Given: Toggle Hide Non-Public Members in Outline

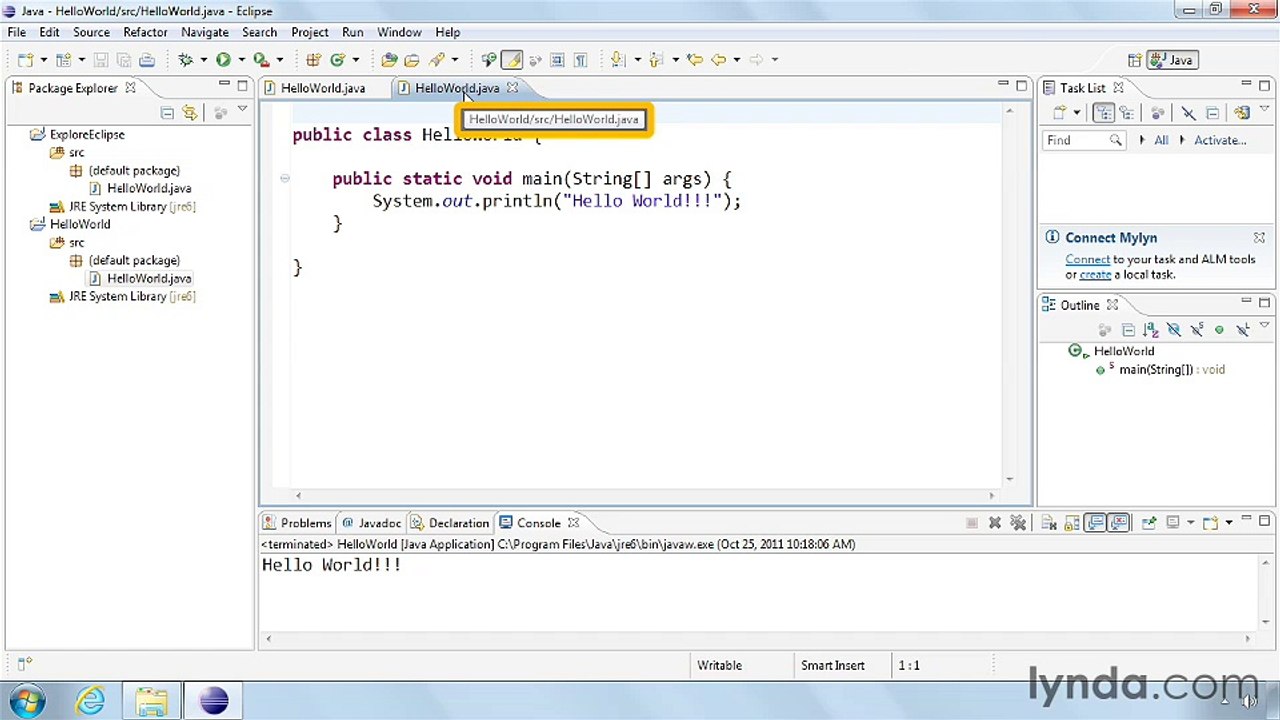Looking at the screenshot, I should (1219, 330).
